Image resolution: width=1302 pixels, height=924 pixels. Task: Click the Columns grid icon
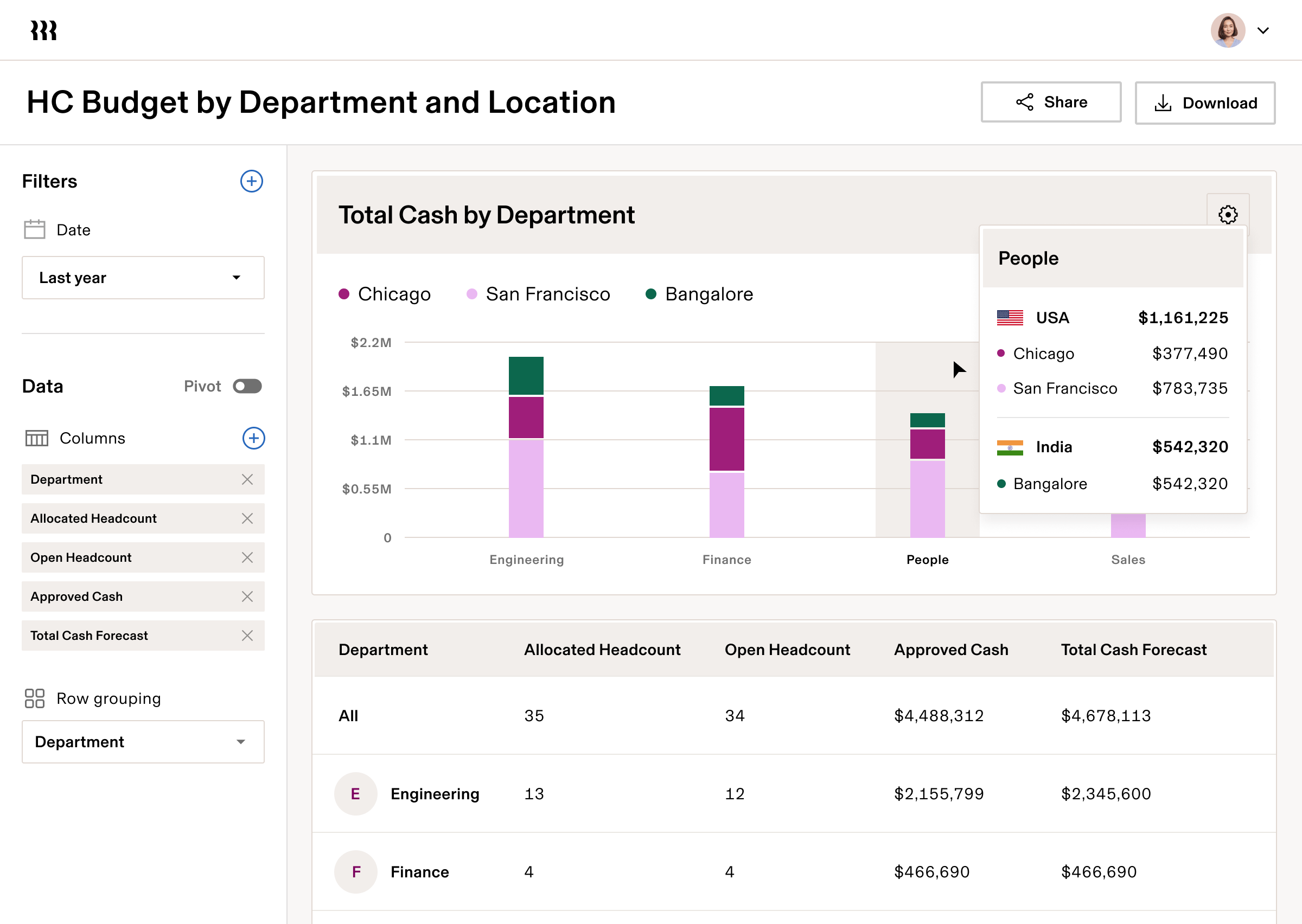tap(36, 438)
